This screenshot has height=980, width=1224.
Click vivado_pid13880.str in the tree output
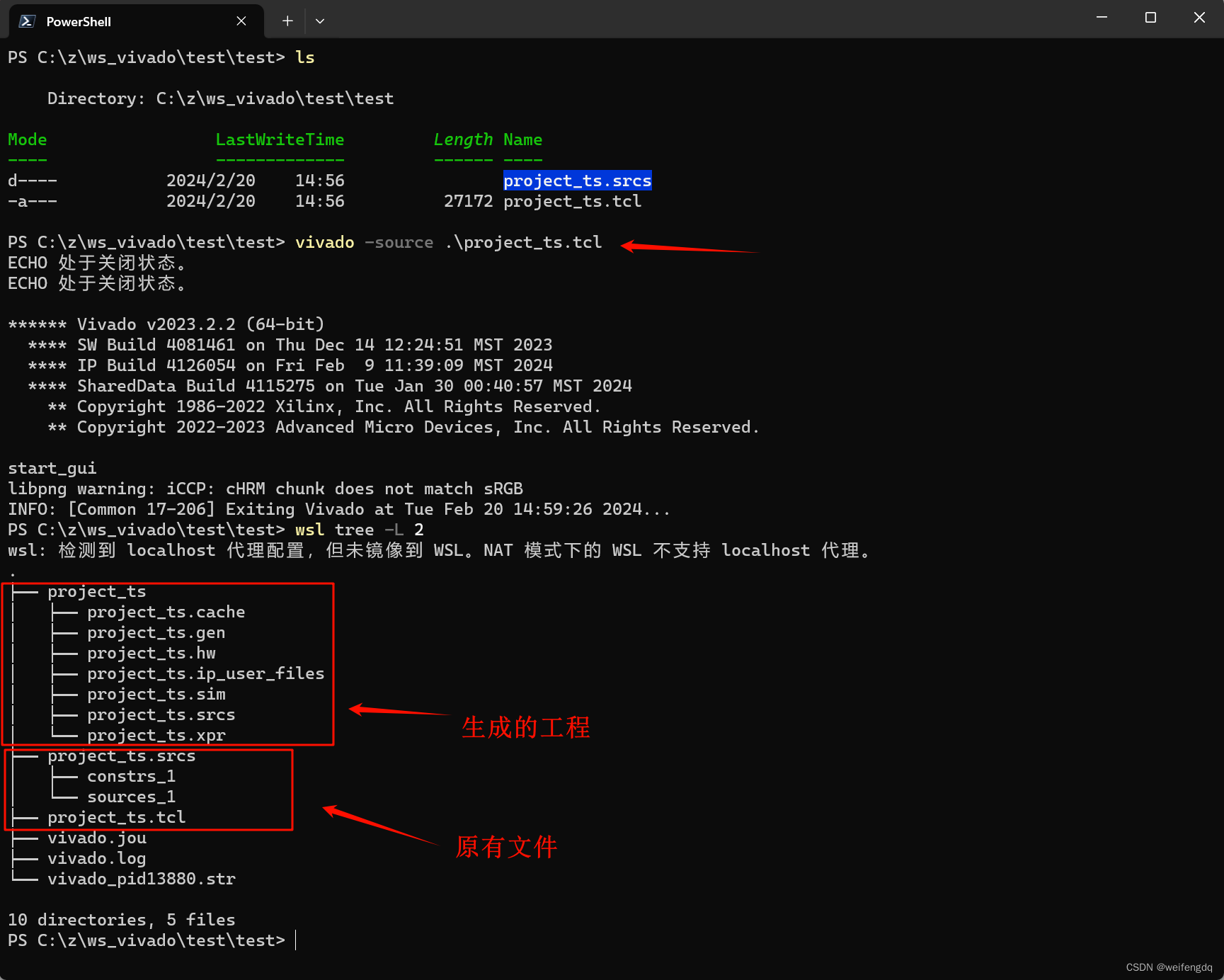click(142, 879)
